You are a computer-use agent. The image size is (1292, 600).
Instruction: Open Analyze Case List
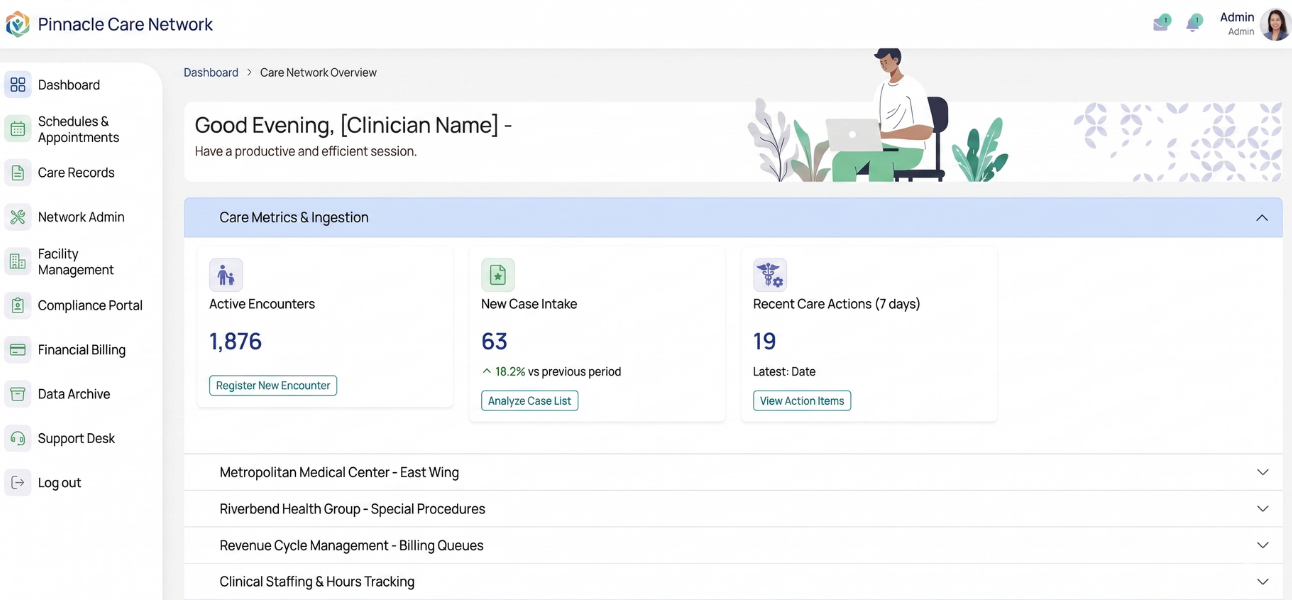pyautogui.click(x=529, y=400)
